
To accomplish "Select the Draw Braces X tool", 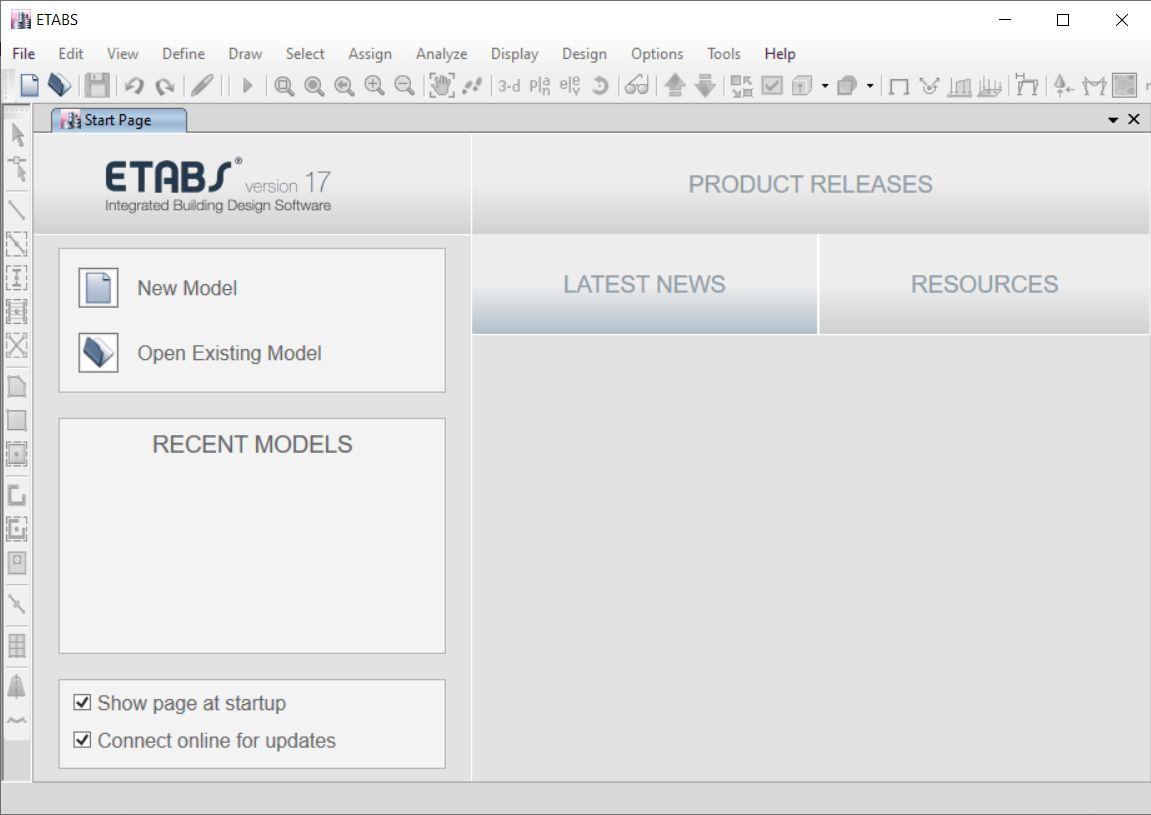I will [17, 345].
